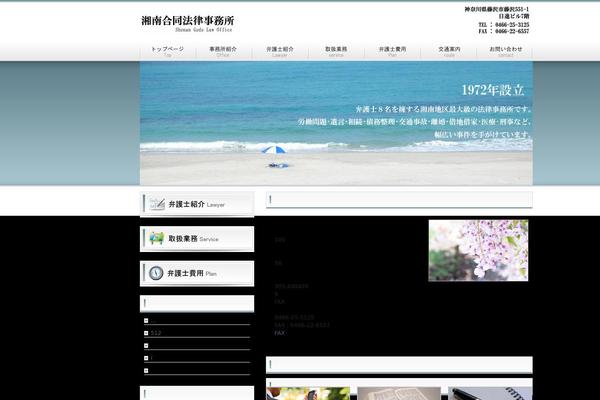Click the 弁護士費用 Plan sidebar banner
The image size is (600, 400).
coord(197,273)
